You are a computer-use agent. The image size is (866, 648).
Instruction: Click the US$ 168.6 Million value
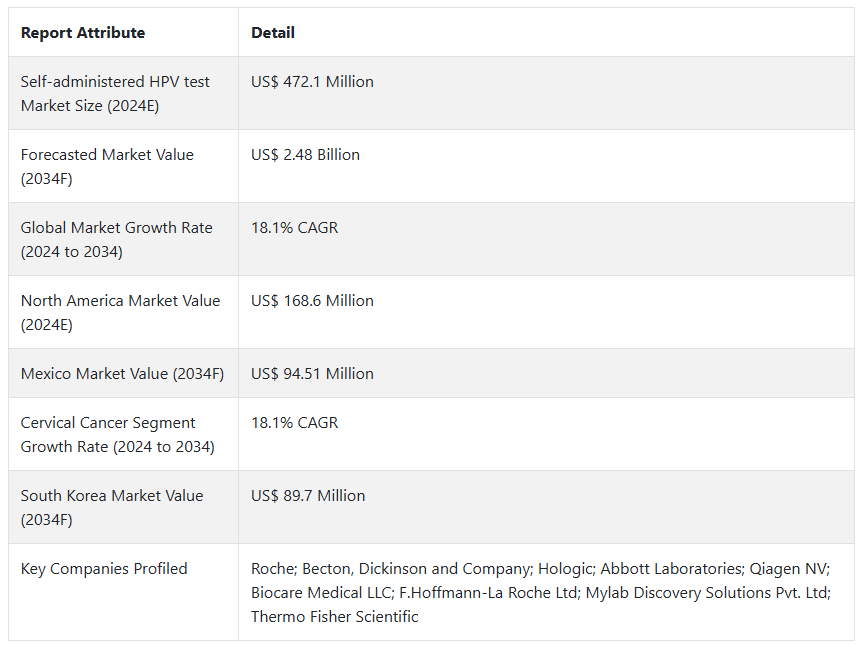coord(312,301)
